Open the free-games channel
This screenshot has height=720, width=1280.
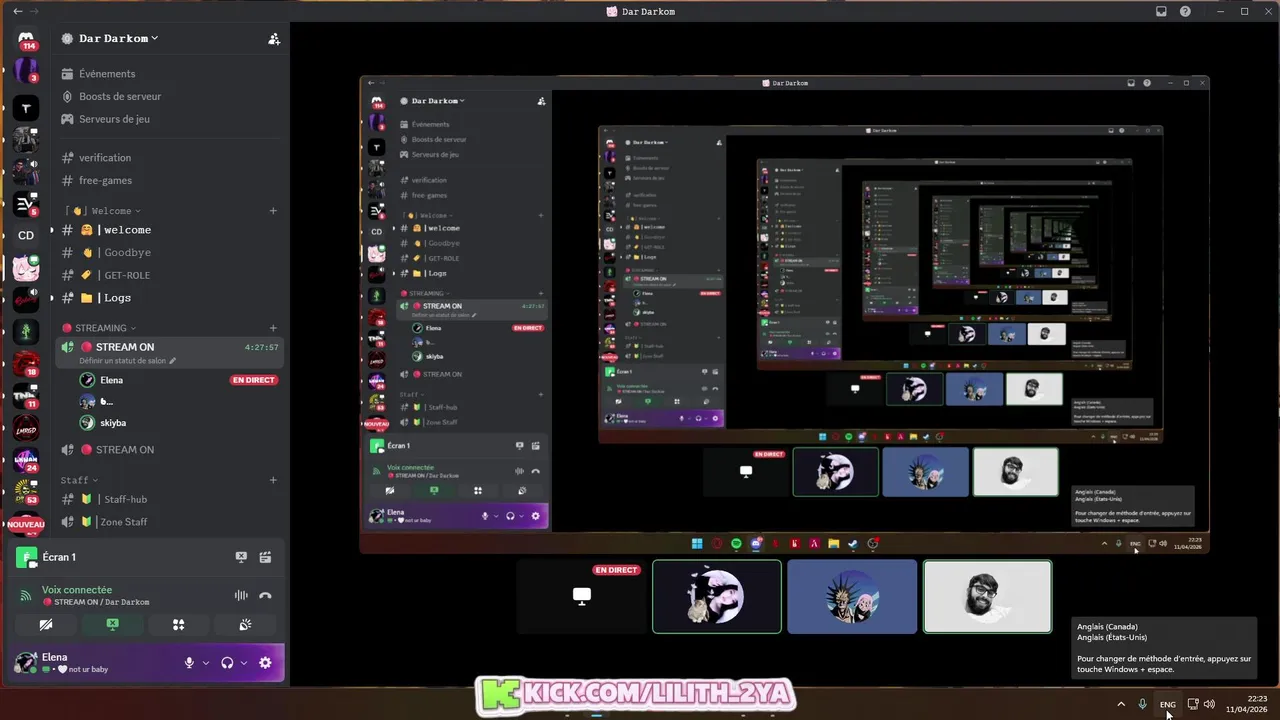tap(170, 181)
